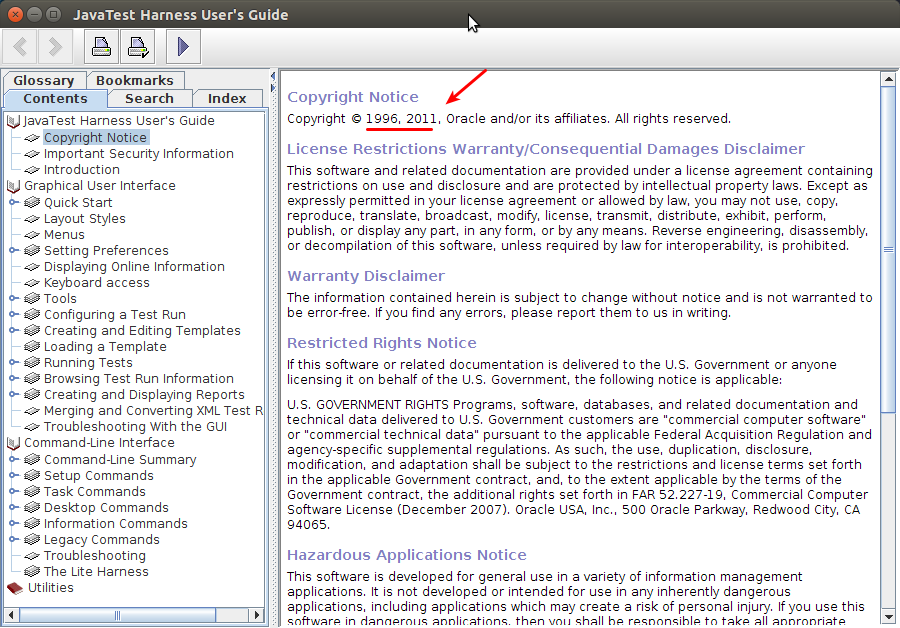Open Page Setup printer icon
The width and height of the screenshot is (900, 628).
point(137,46)
